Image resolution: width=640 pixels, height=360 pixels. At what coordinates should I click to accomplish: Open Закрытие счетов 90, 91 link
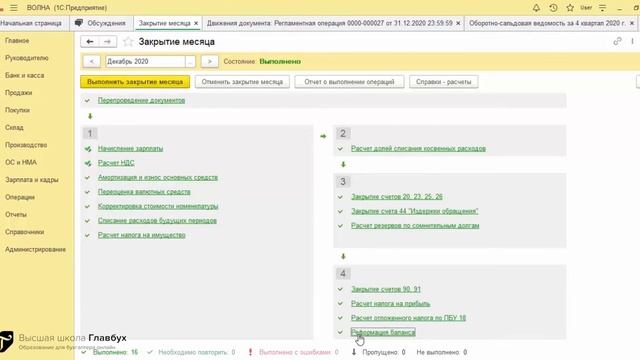[386, 289]
